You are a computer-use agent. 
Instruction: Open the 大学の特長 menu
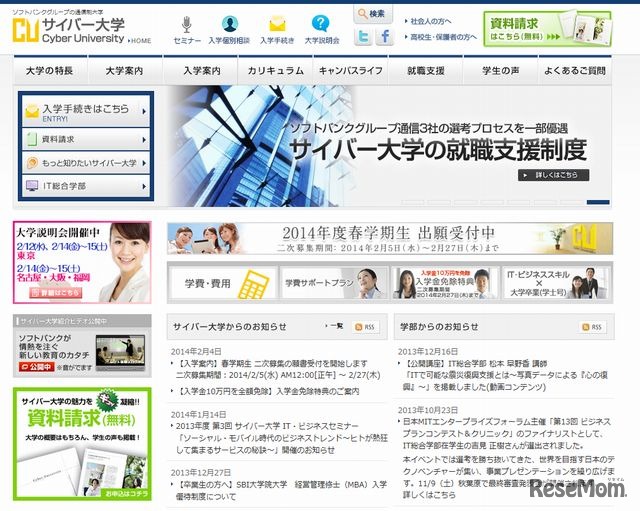click(50, 71)
